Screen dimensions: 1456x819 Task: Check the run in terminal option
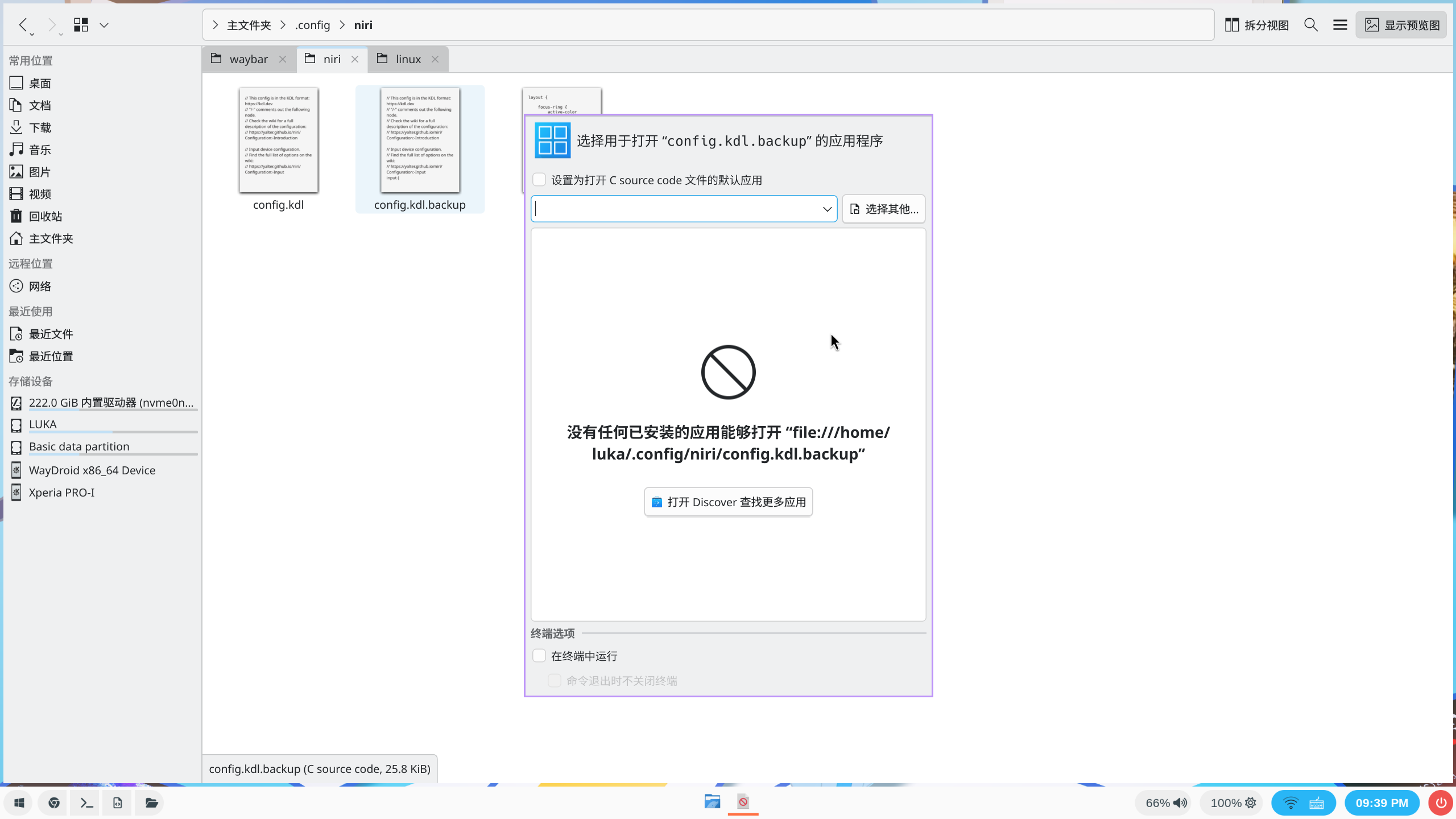coord(539,656)
